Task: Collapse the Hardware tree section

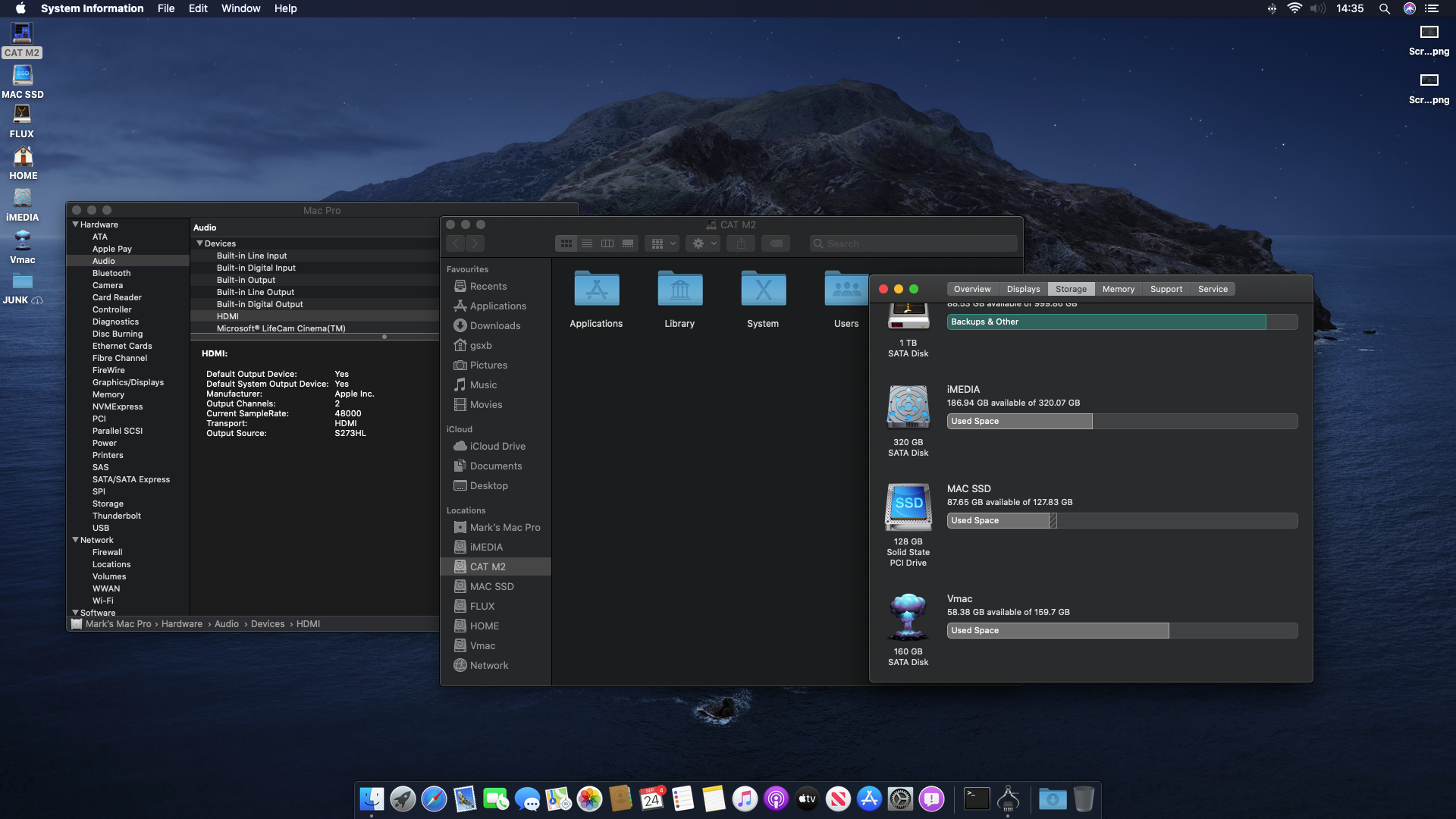Action: 76,224
